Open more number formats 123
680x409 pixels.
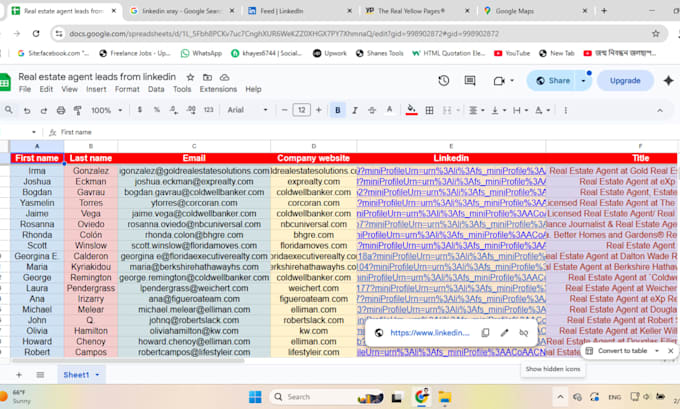coord(209,110)
